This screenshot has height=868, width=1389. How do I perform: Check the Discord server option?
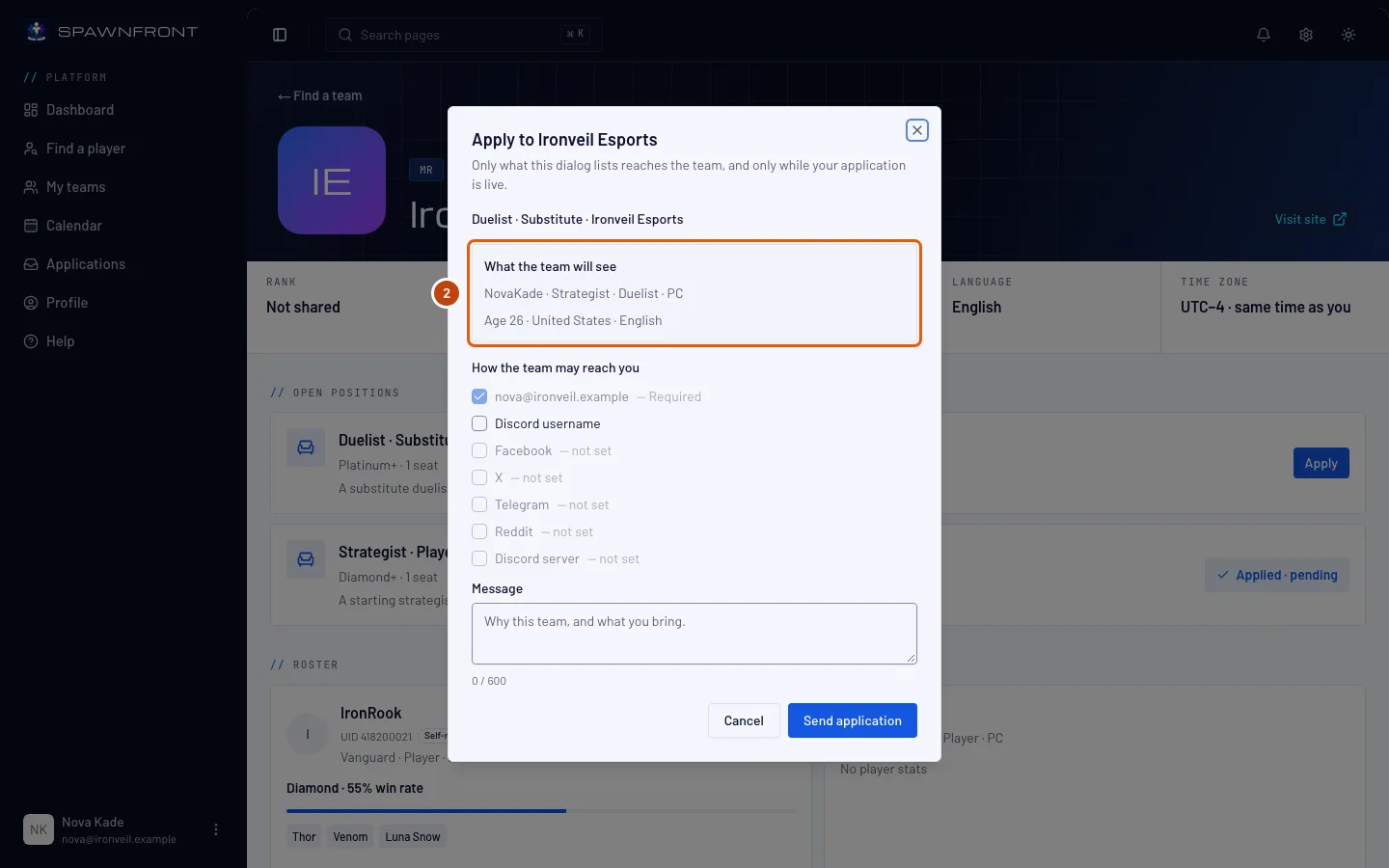click(479, 558)
